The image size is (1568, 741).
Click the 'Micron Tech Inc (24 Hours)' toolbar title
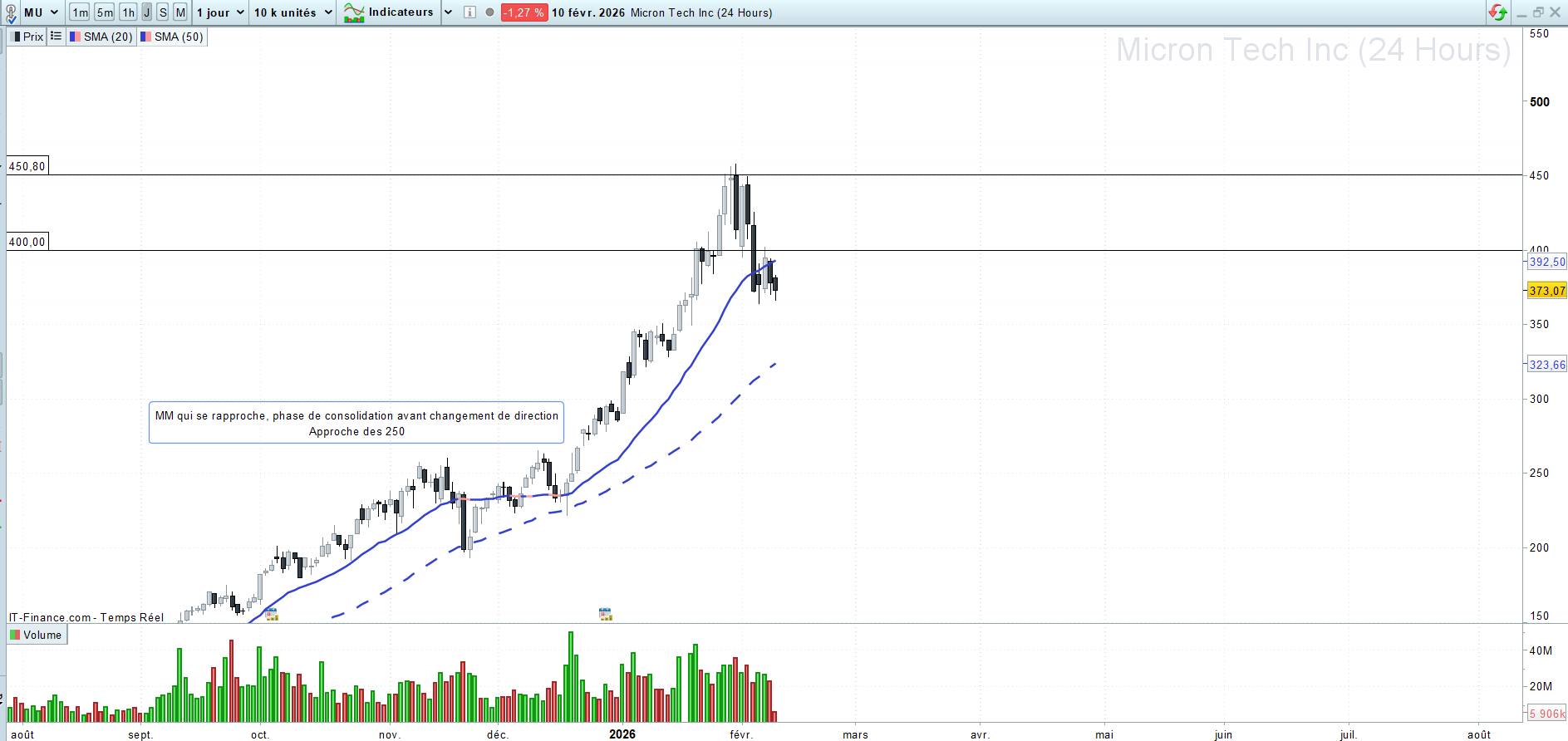click(x=701, y=12)
